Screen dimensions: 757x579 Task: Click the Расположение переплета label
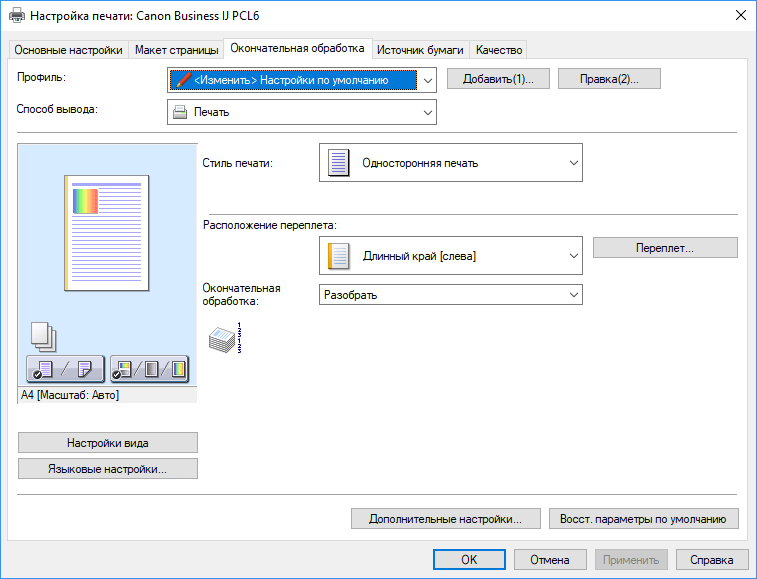270,225
